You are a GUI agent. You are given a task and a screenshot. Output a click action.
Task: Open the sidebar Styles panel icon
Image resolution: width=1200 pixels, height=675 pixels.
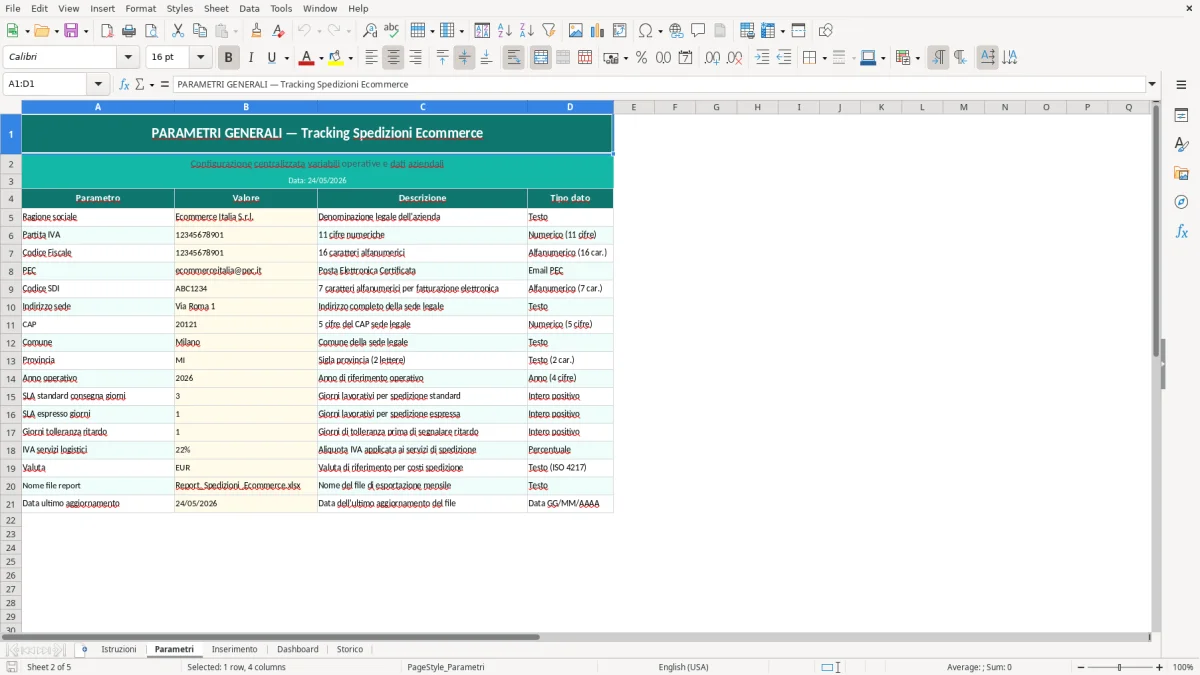(x=1181, y=145)
